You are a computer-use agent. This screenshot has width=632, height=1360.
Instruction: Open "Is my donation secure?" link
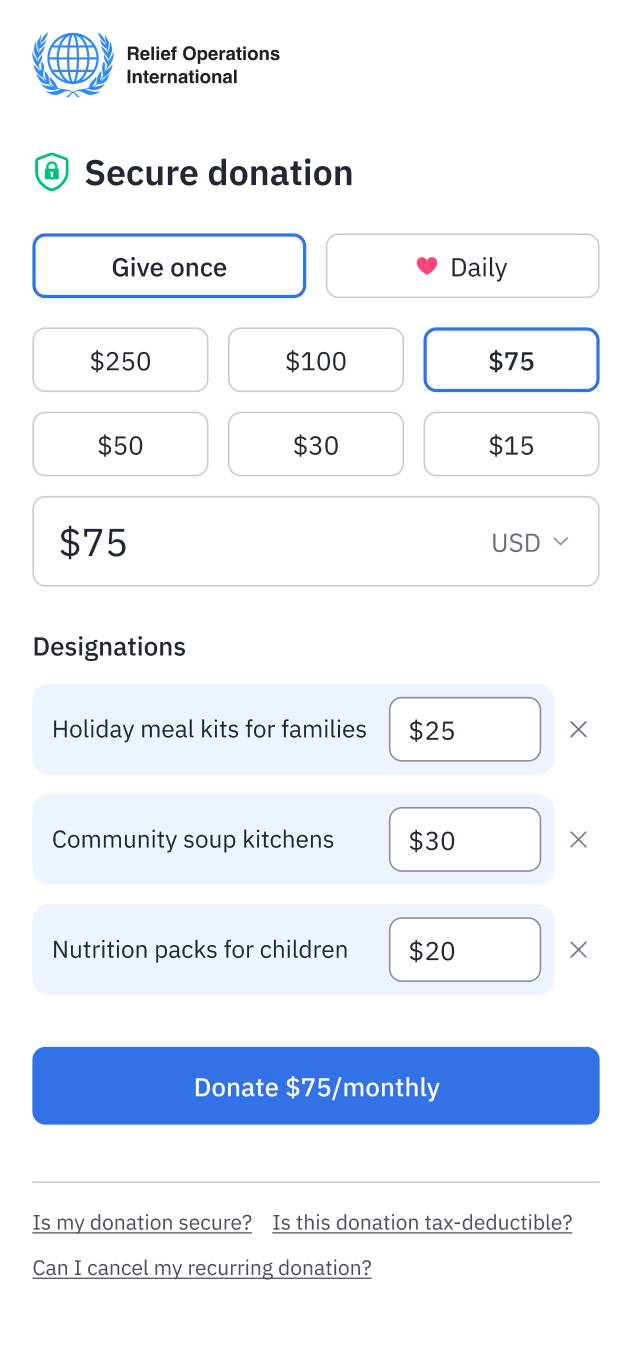[142, 1223]
